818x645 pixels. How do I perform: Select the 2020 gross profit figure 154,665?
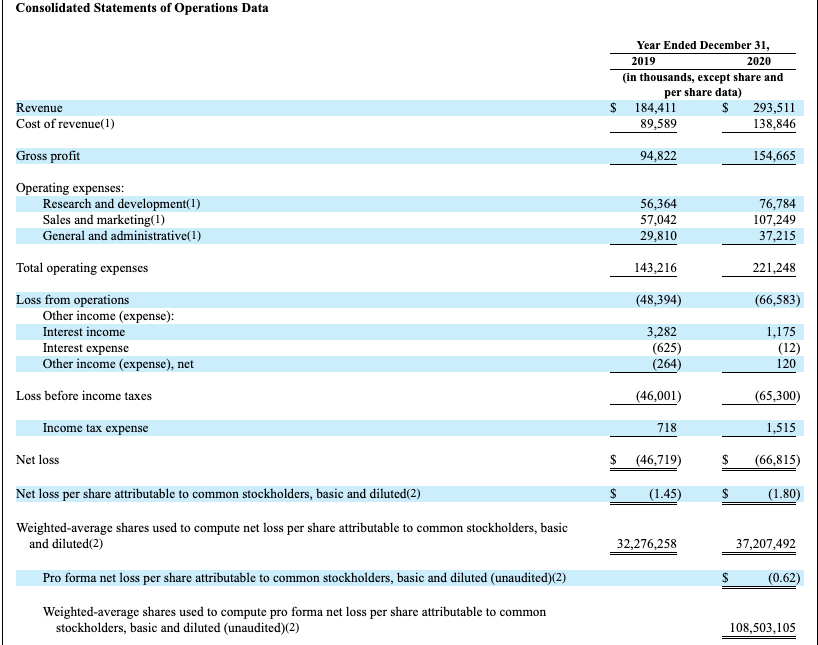click(x=774, y=156)
